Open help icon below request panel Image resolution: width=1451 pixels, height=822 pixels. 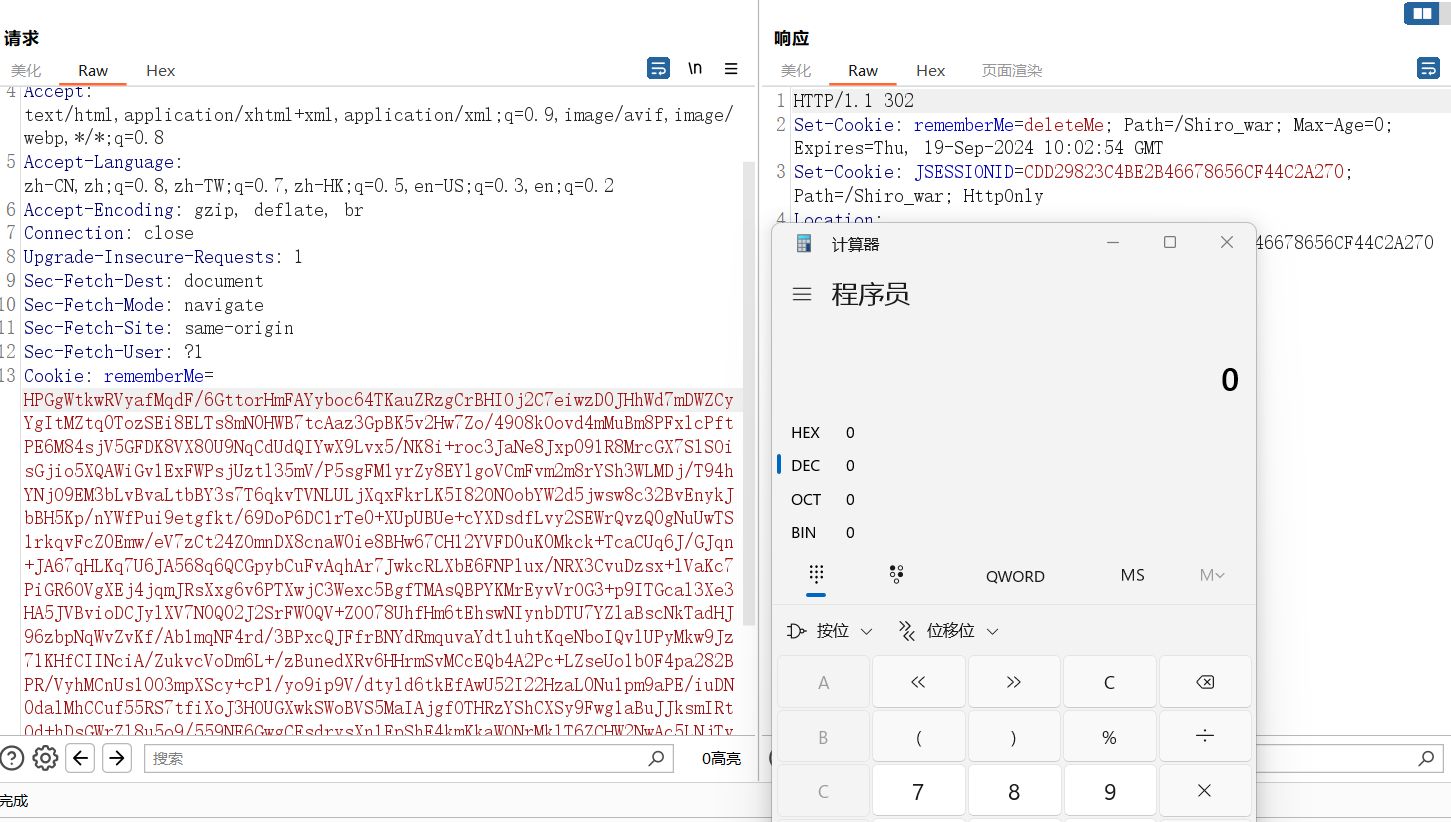[11, 758]
